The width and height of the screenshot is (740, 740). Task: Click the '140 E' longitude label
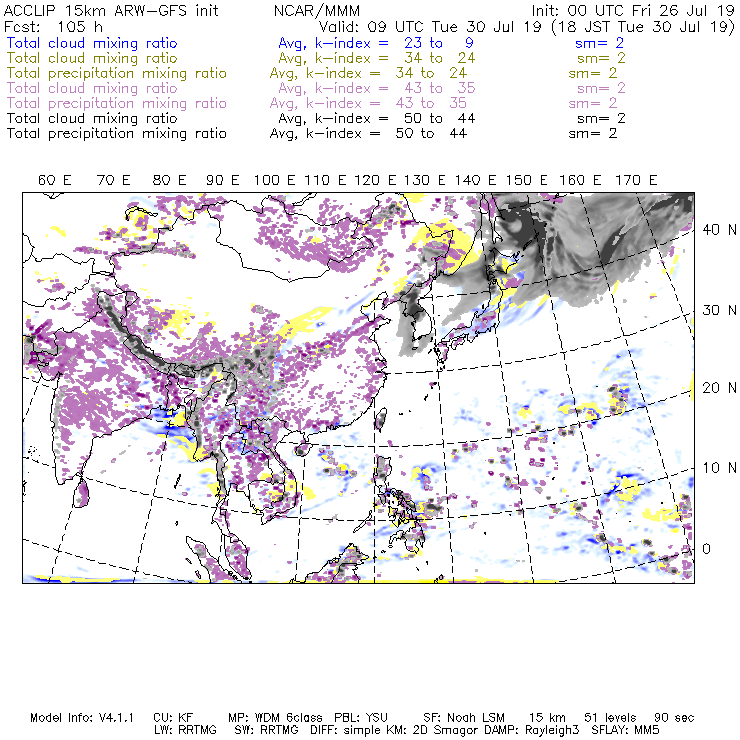(475, 180)
